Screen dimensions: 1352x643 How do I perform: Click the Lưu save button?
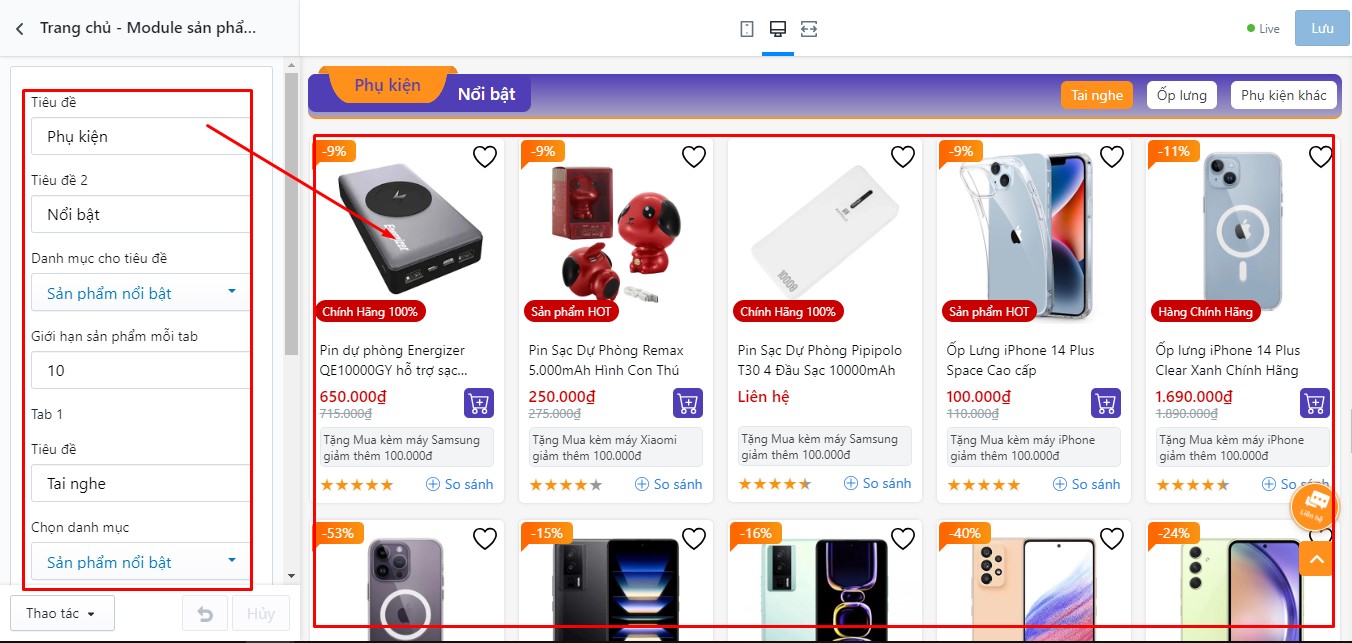point(1322,28)
